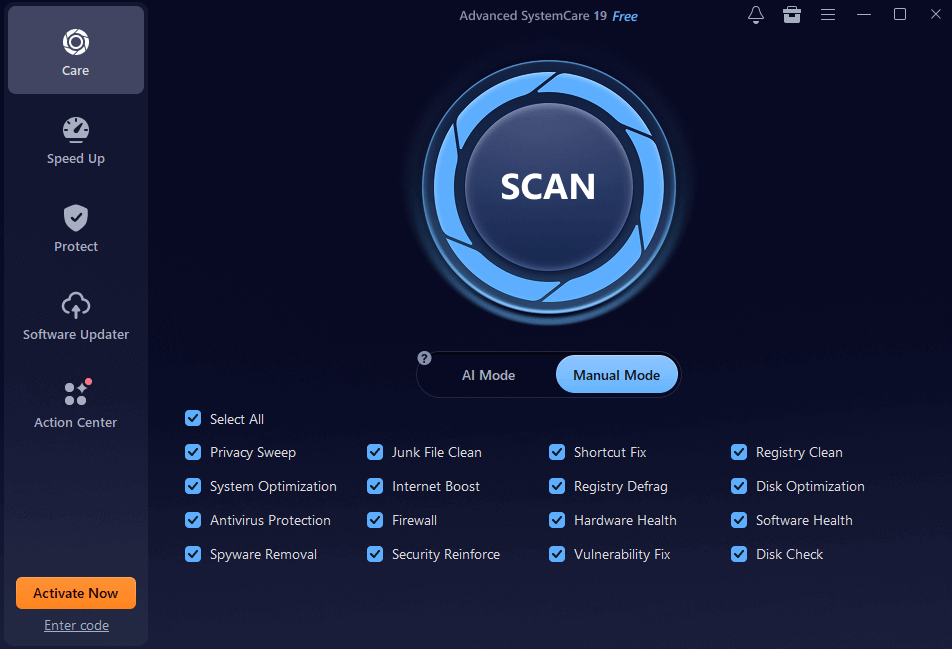Uncheck Disk Check
Image resolution: width=952 pixels, height=649 pixels.
click(x=738, y=554)
